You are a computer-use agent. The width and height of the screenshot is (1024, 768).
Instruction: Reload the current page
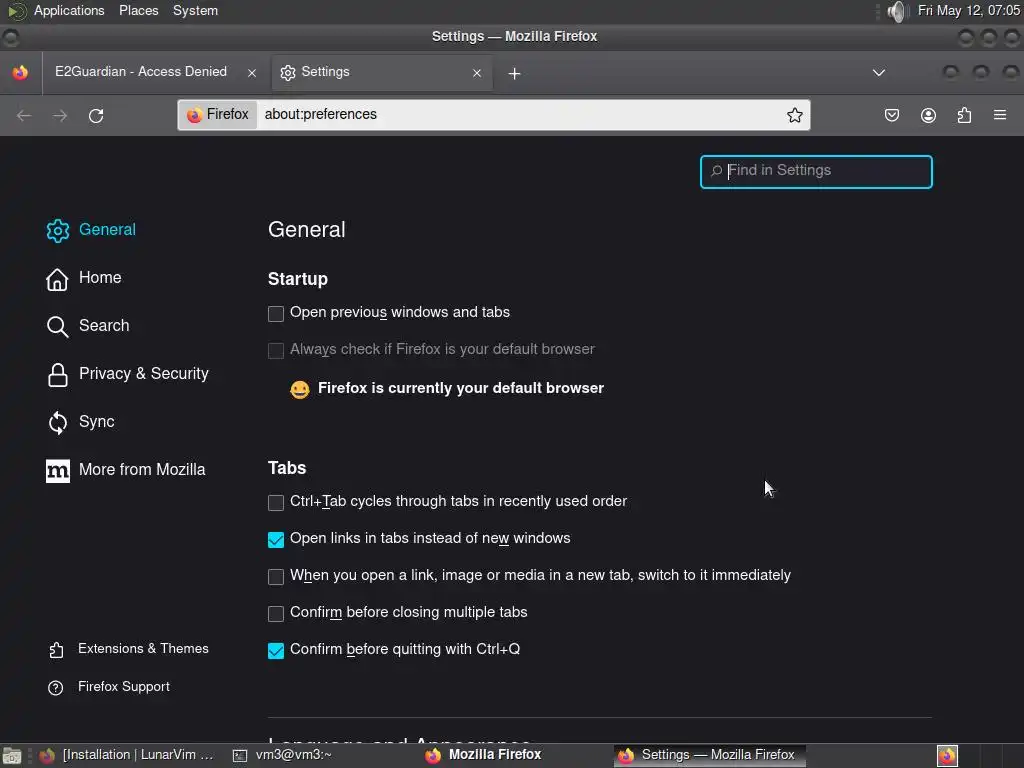(x=96, y=116)
